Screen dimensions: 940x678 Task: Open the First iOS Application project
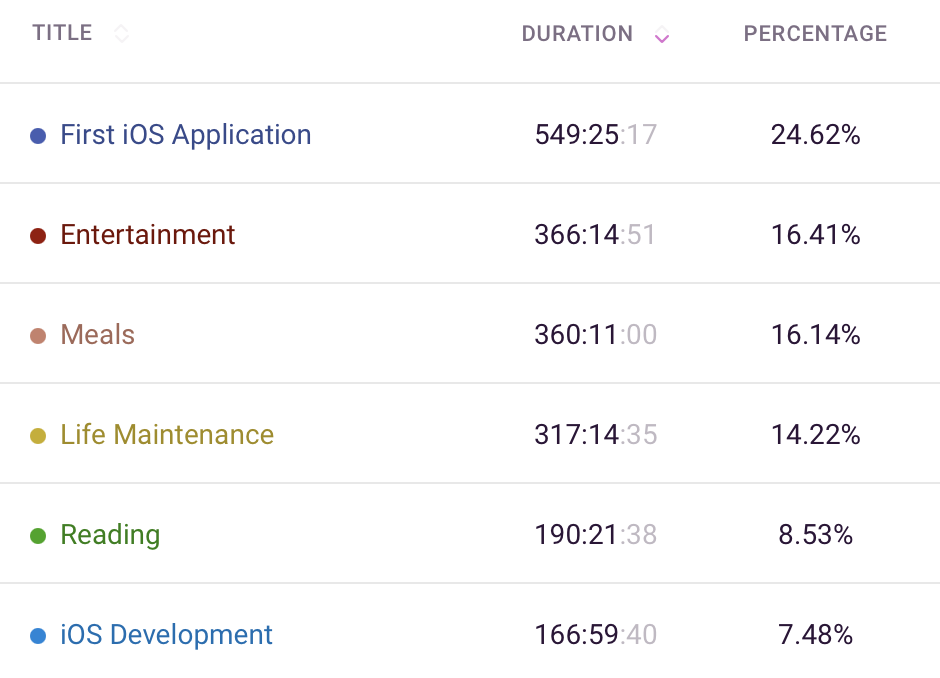pos(186,134)
